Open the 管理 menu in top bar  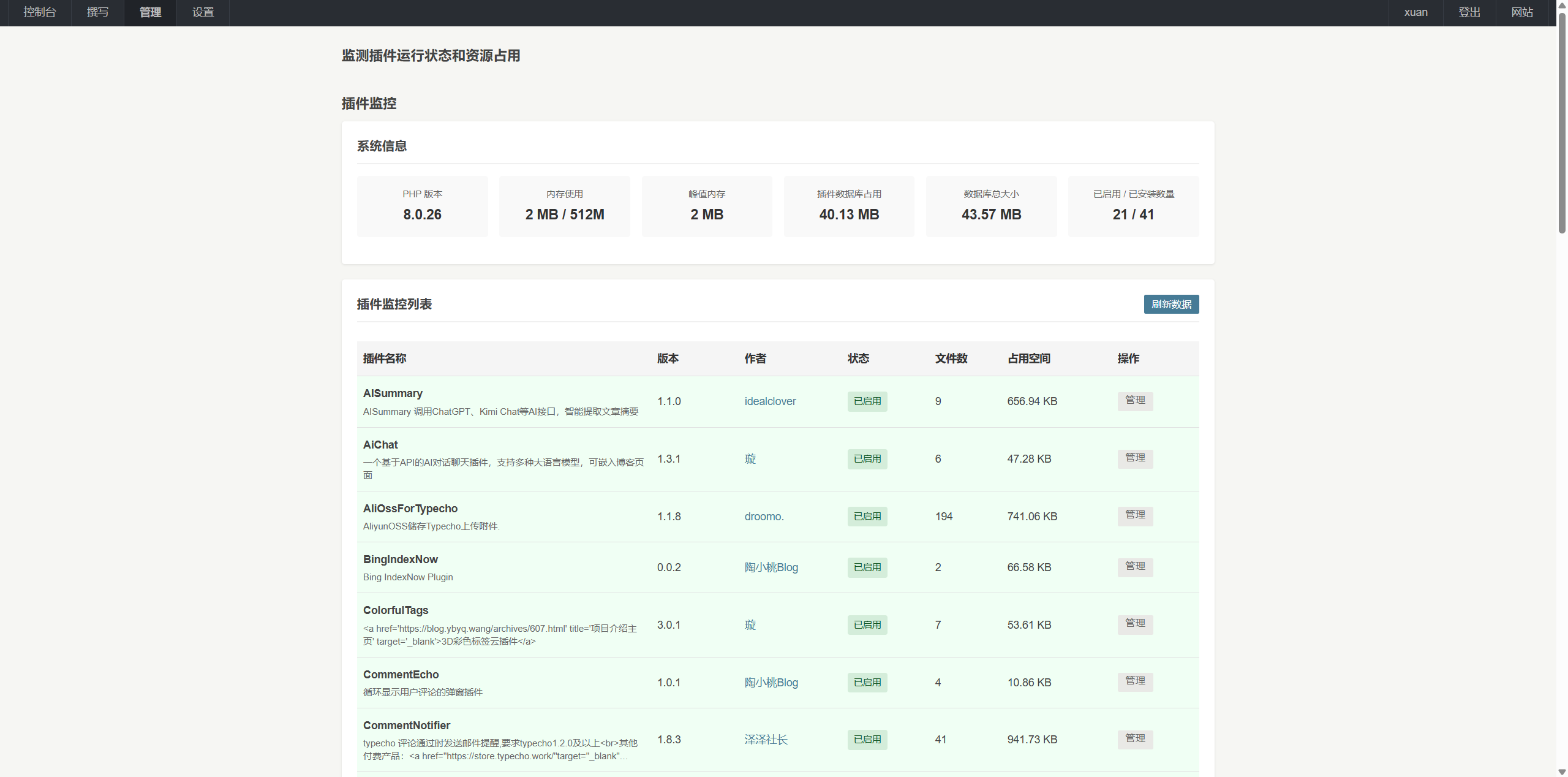pyautogui.click(x=150, y=12)
